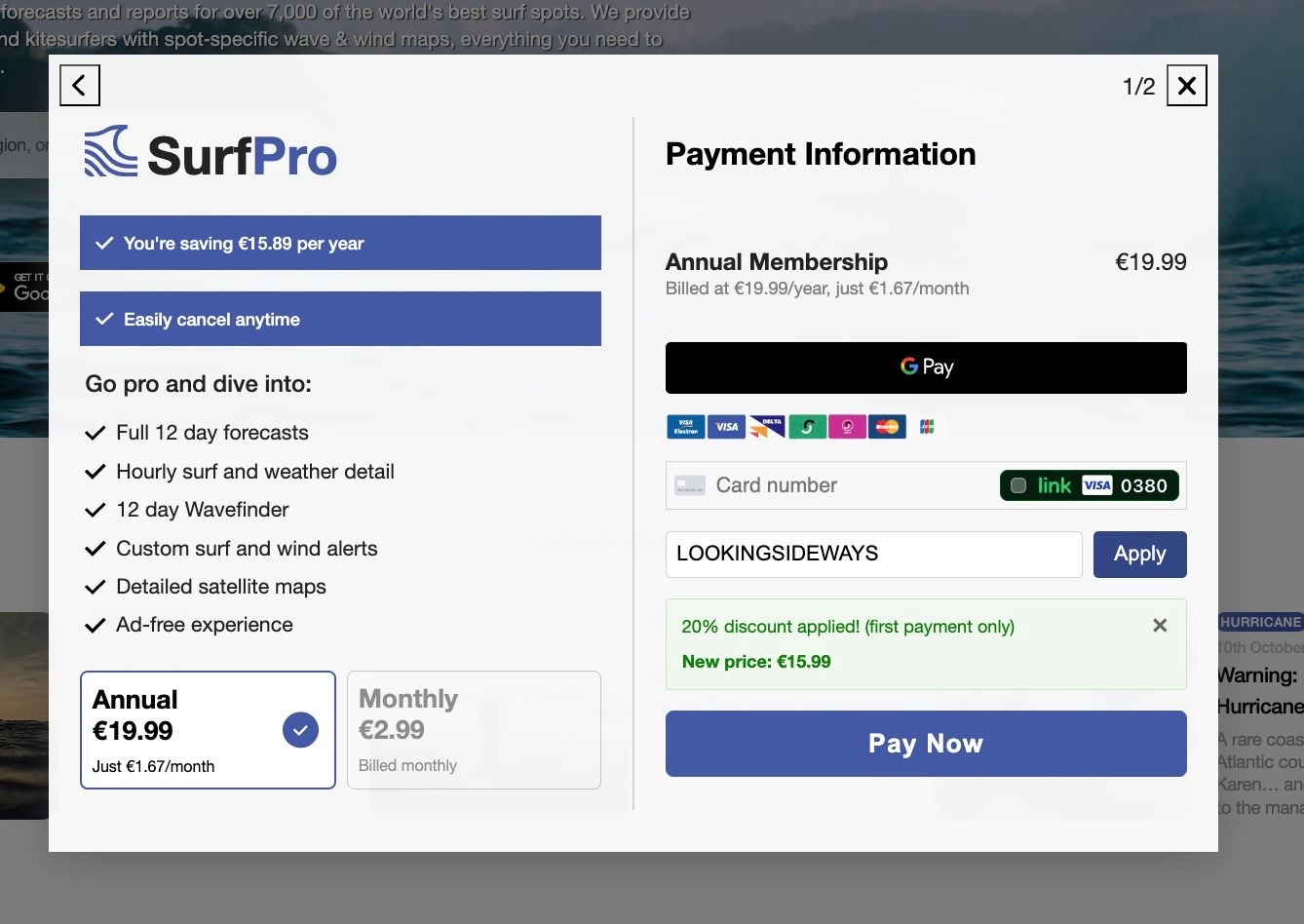Click the saving €15.89 per year banner
1304x924 pixels.
[x=340, y=243]
